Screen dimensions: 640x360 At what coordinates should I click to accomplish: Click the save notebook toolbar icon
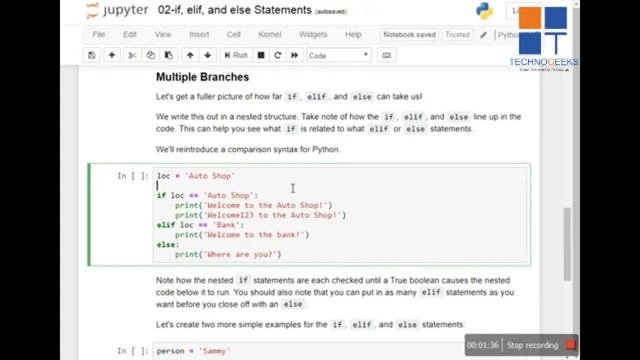(x=92, y=55)
